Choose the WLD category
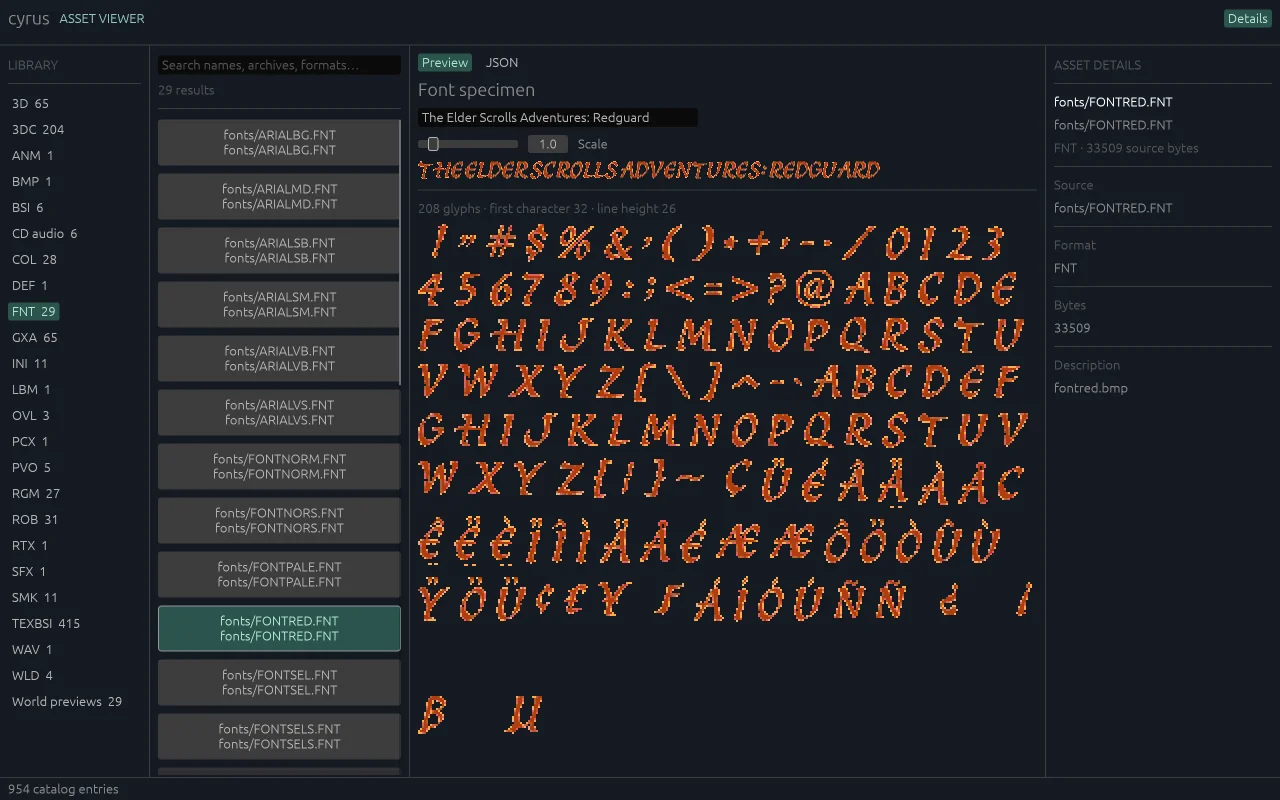 pyautogui.click(x=32, y=675)
